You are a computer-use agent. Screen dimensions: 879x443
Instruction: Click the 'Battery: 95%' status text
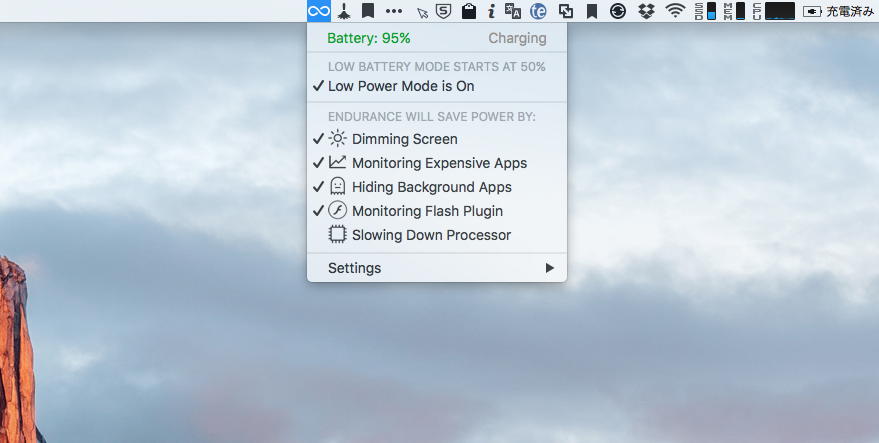[369, 38]
